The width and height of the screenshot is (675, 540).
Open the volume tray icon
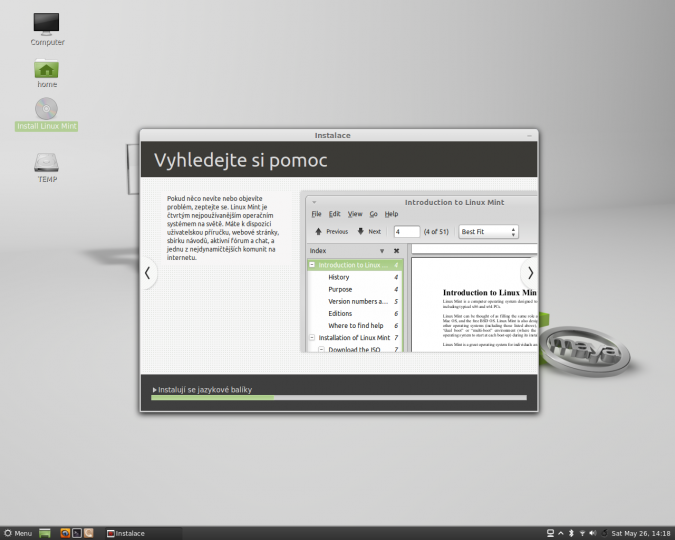click(593, 533)
